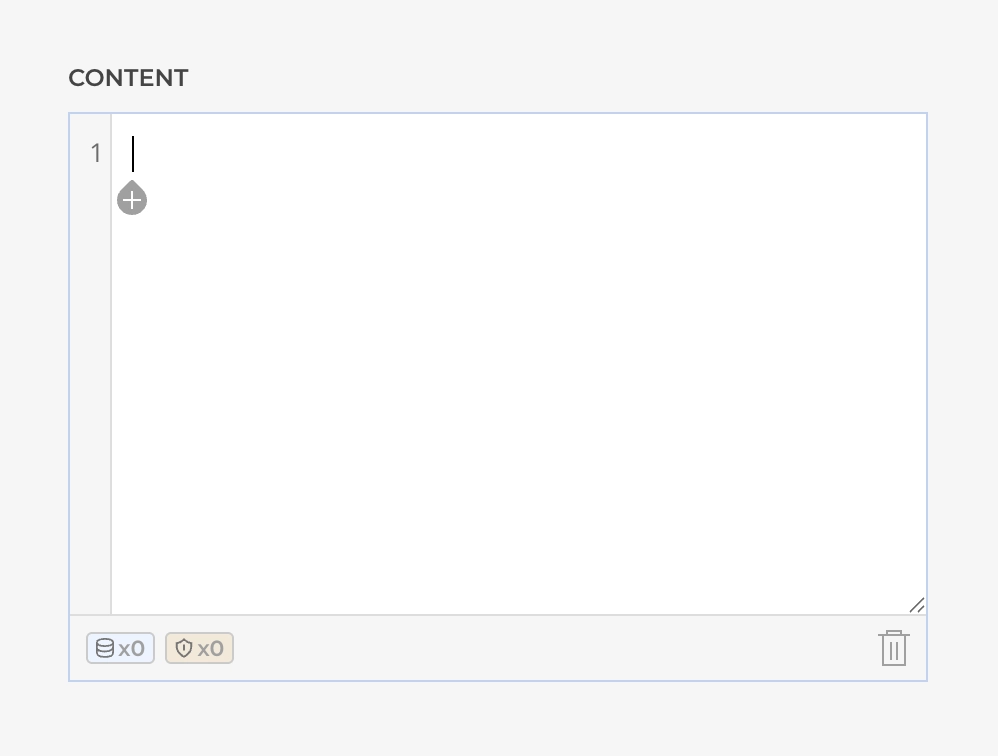Open the database references x0 badge
The width and height of the screenshot is (998, 756).
120,648
